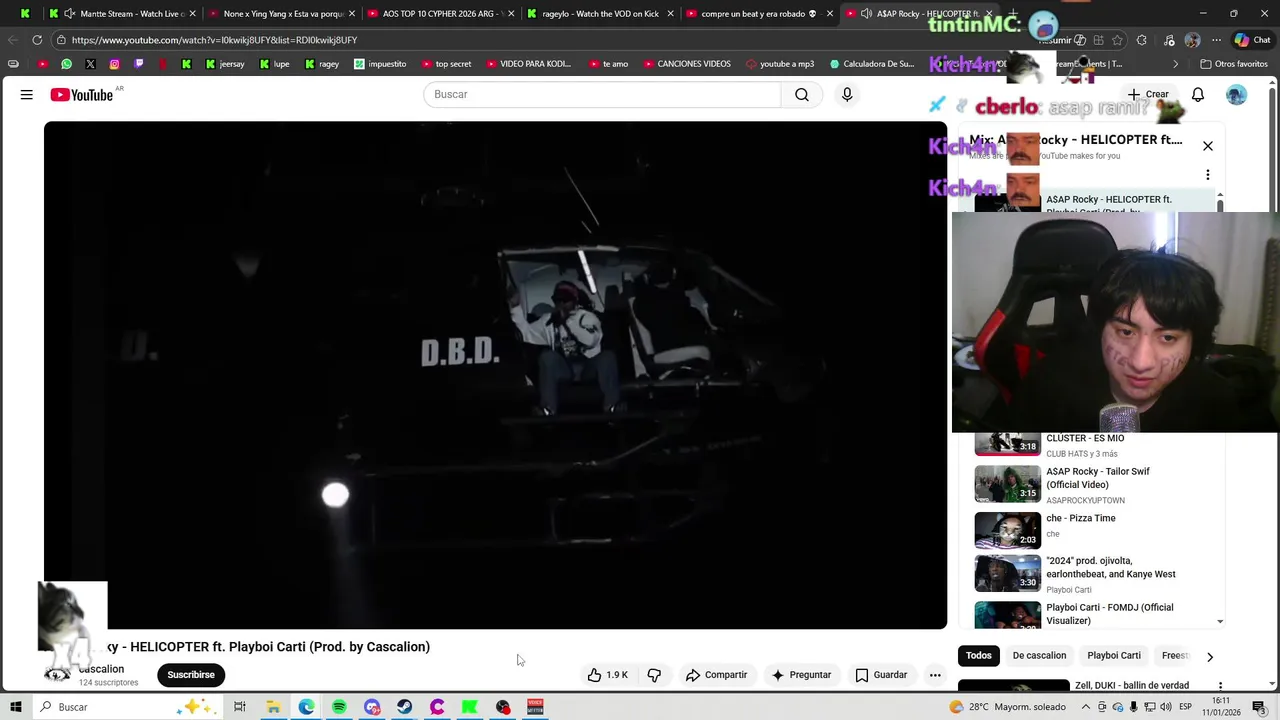Viewport: 1280px width, 720px height.
Task: Open Playboi Carti - FOMDJ Official Visualizer
Action: click(1095, 613)
